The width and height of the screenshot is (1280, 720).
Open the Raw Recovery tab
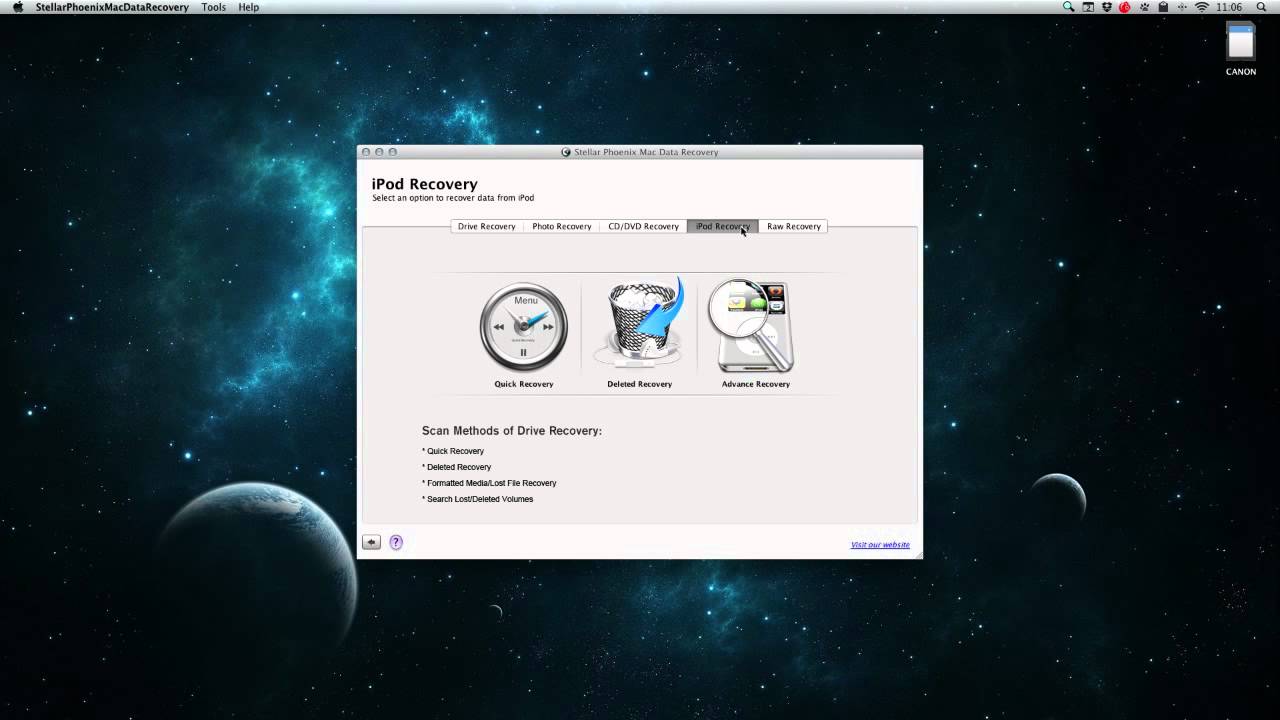click(x=794, y=226)
